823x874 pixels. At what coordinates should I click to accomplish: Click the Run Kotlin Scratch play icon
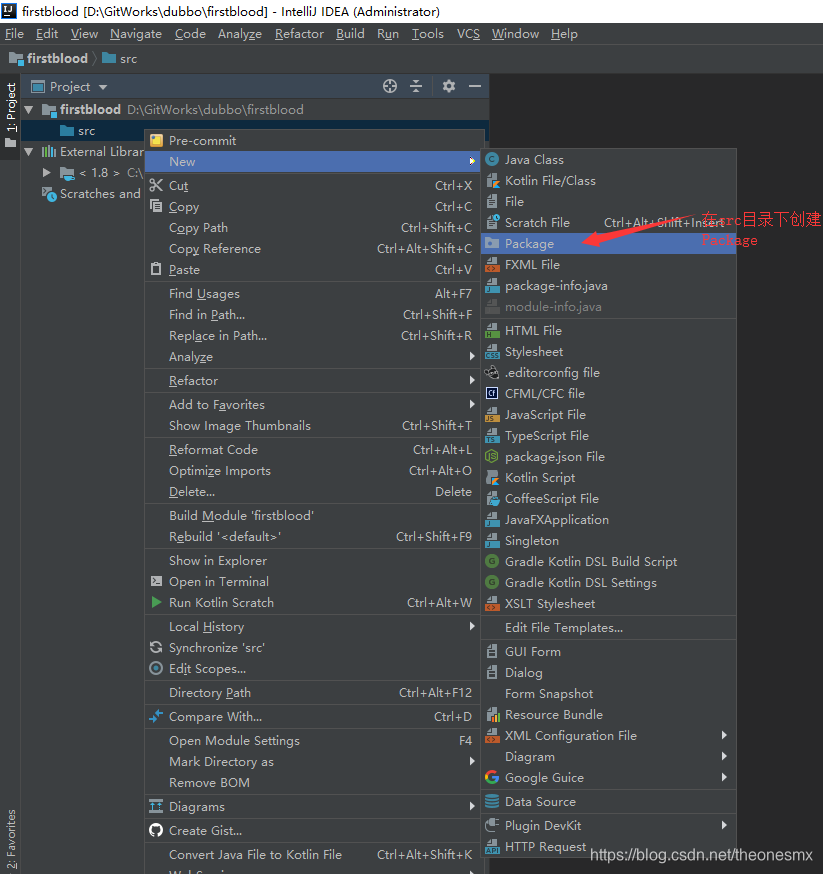coord(157,602)
